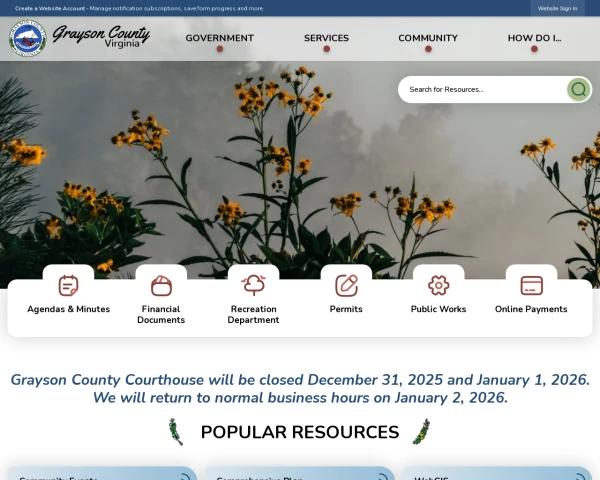The height and width of the screenshot is (480, 600).
Task: Click the green search magnifier button
Action: point(578,89)
